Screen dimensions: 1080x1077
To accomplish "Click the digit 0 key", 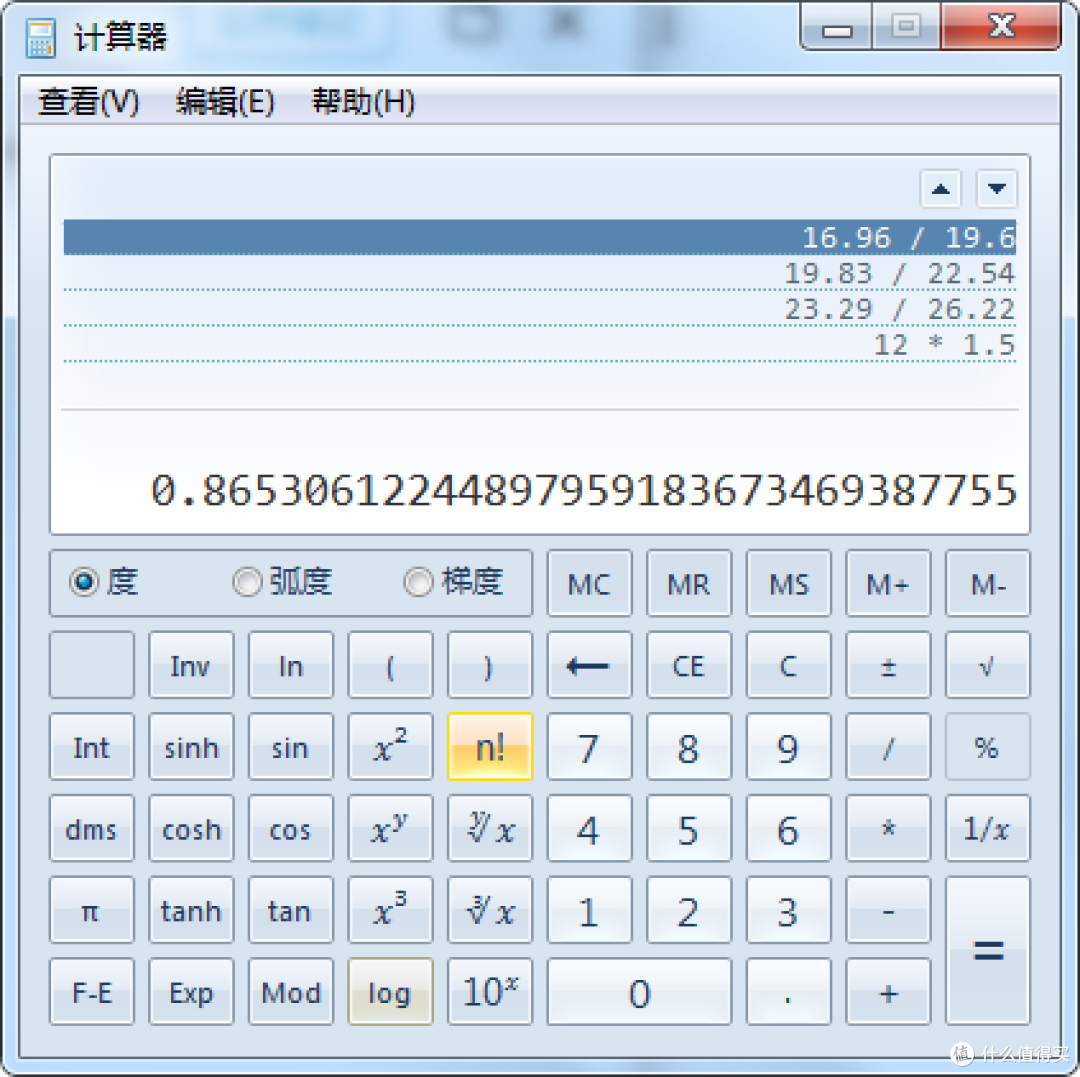I will (639, 992).
